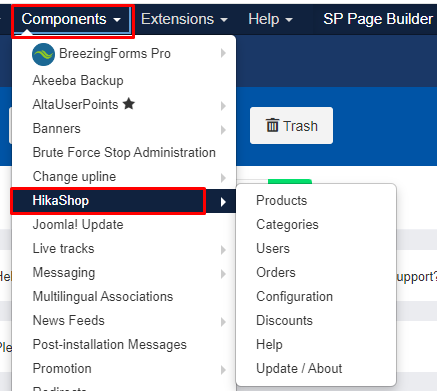Expand Change upline submenu arrow
The image size is (437, 391).
tap(223, 178)
